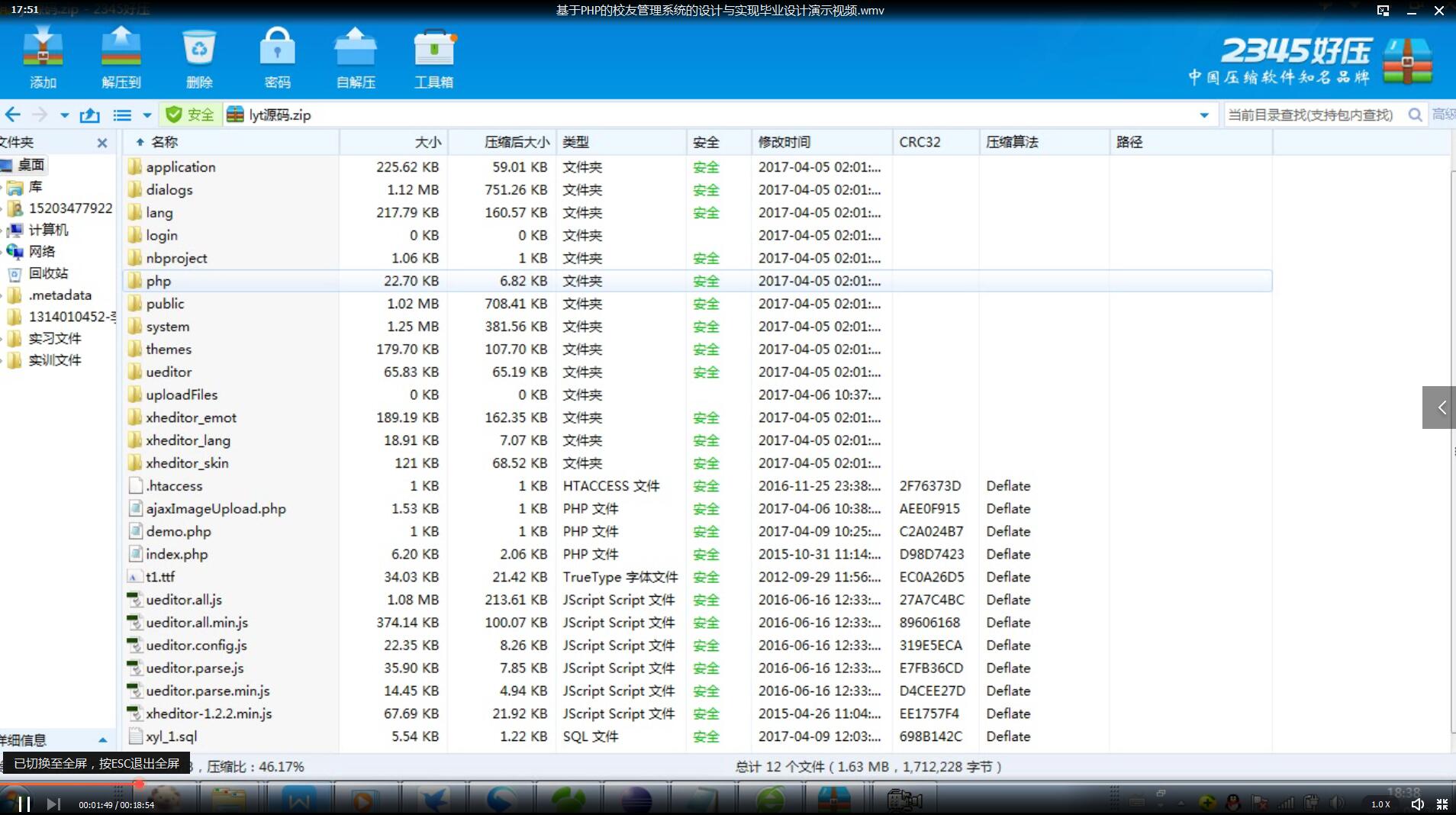Click the green 安全 shield badge

190,114
